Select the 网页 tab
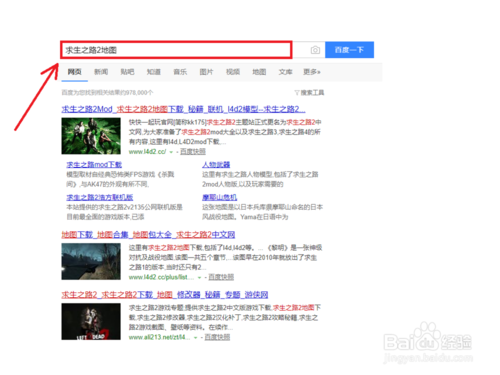The image size is (500, 375). pos(74,72)
